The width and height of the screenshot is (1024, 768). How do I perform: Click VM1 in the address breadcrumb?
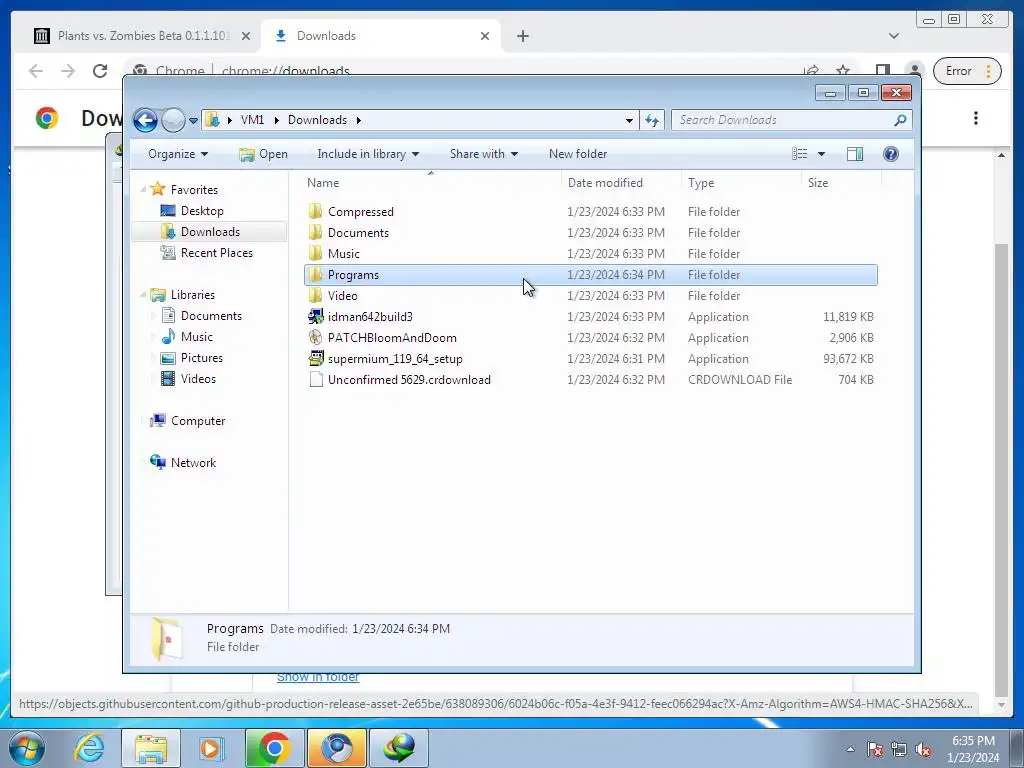click(x=252, y=120)
